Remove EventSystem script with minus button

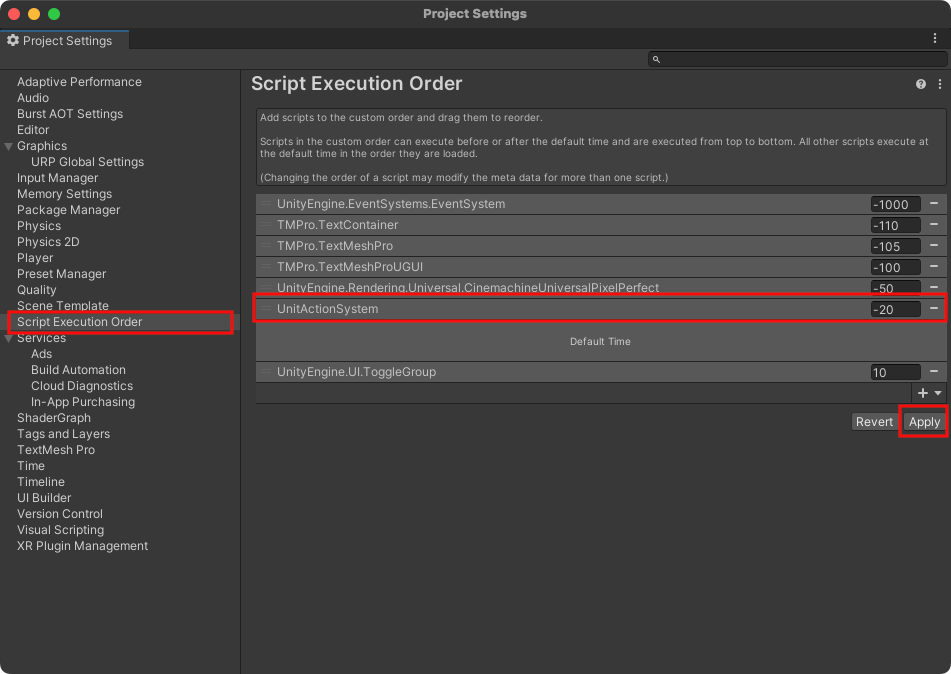(x=934, y=204)
